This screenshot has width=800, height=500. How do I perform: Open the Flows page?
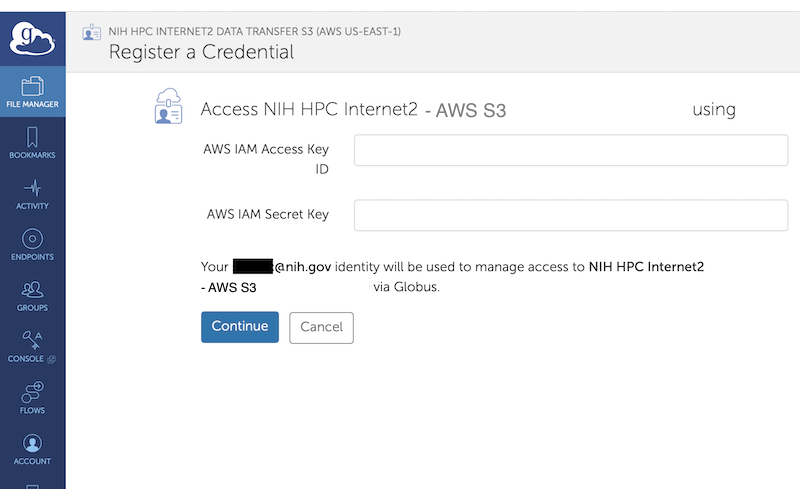[x=32, y=398]
